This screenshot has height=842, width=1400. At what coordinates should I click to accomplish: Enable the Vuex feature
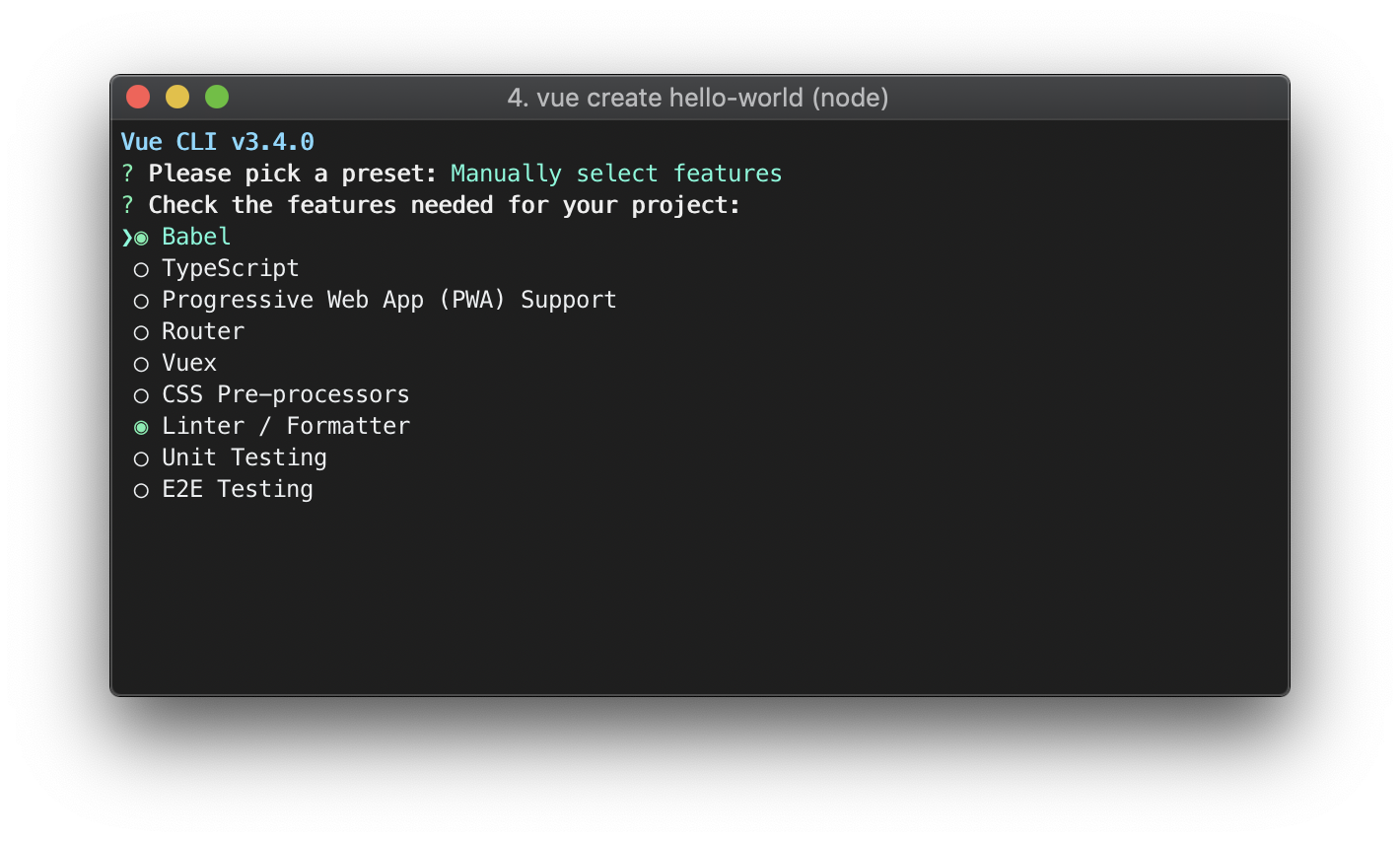point(140,363)
